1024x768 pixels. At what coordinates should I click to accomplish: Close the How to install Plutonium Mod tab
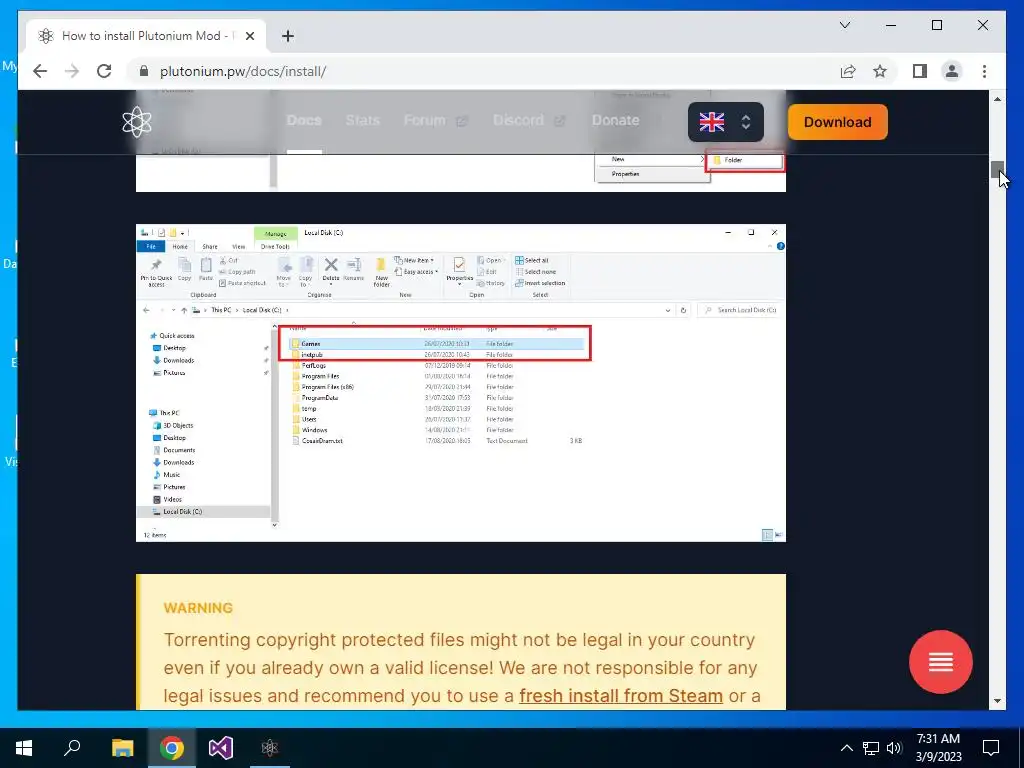click(x=249, y=36)
